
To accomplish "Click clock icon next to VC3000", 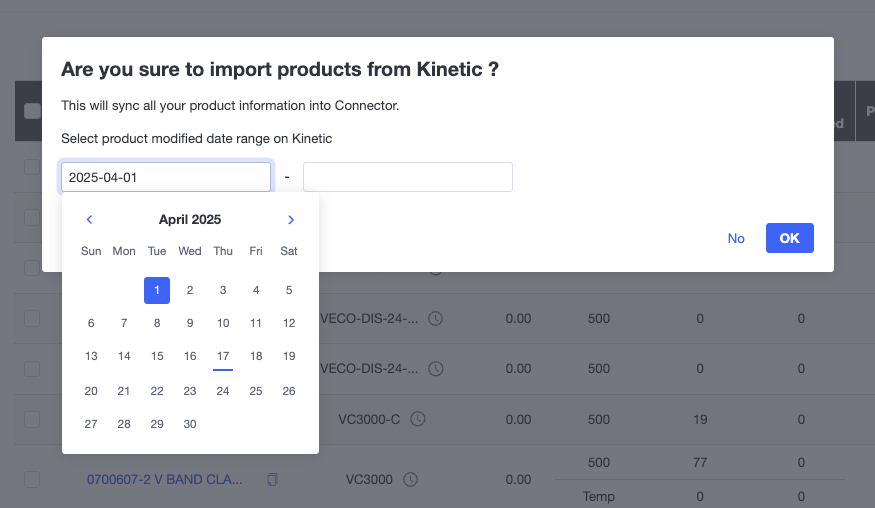I will click(x=411, y=480).
